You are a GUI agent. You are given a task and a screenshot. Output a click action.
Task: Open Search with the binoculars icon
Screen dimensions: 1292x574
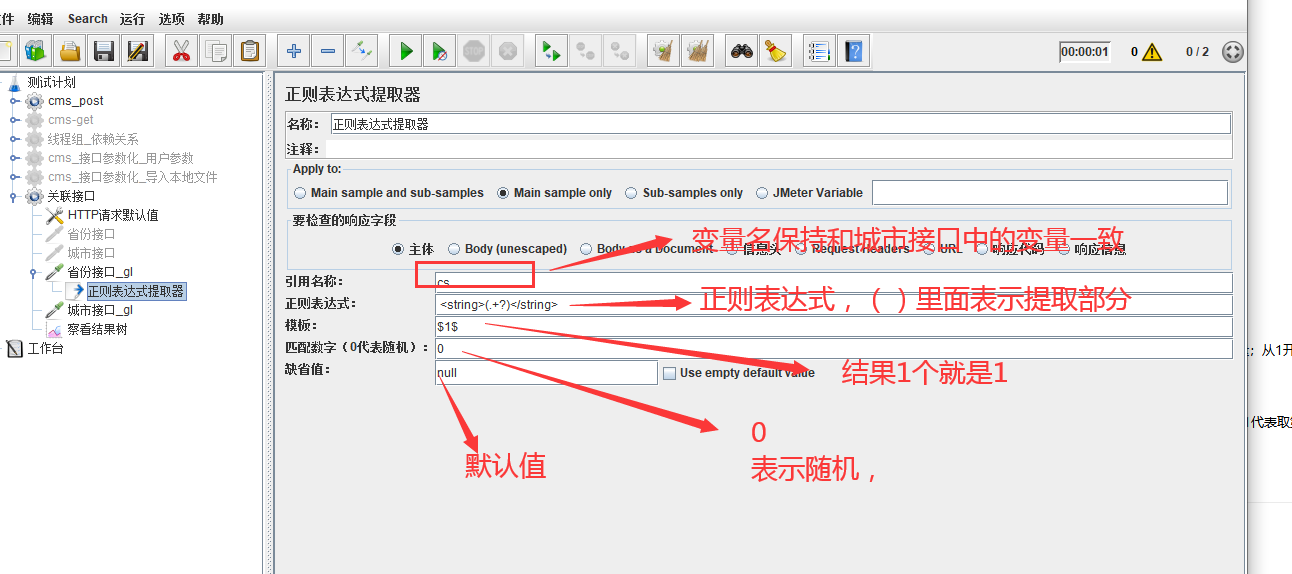[x=741, y=51]
